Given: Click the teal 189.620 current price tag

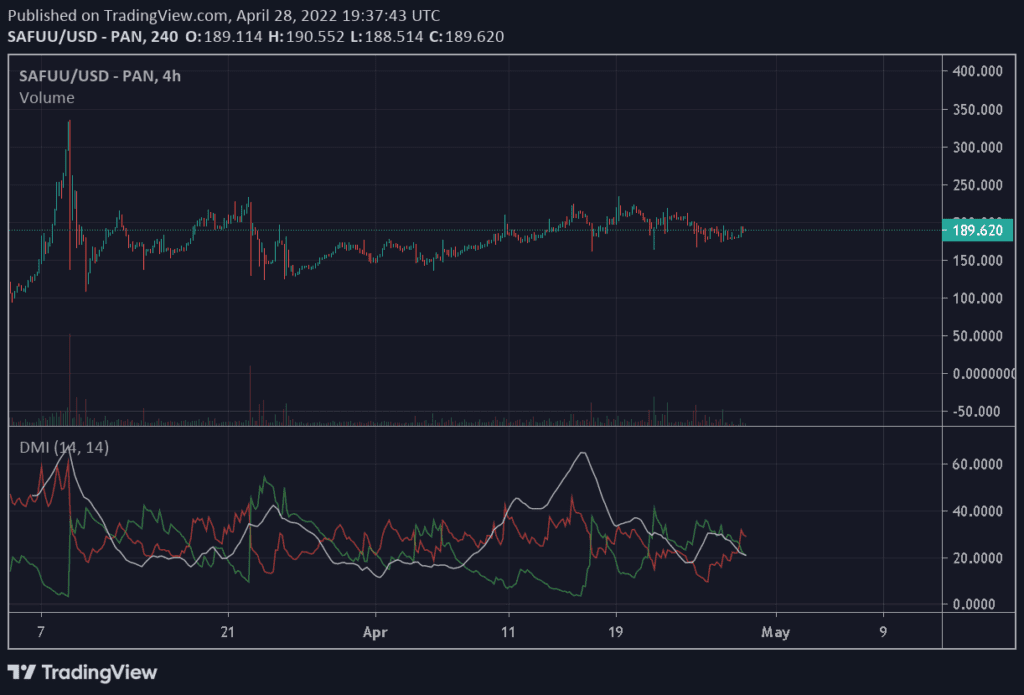Looking at the screenshot, I should pyautogui.click(x=980, y=231).
